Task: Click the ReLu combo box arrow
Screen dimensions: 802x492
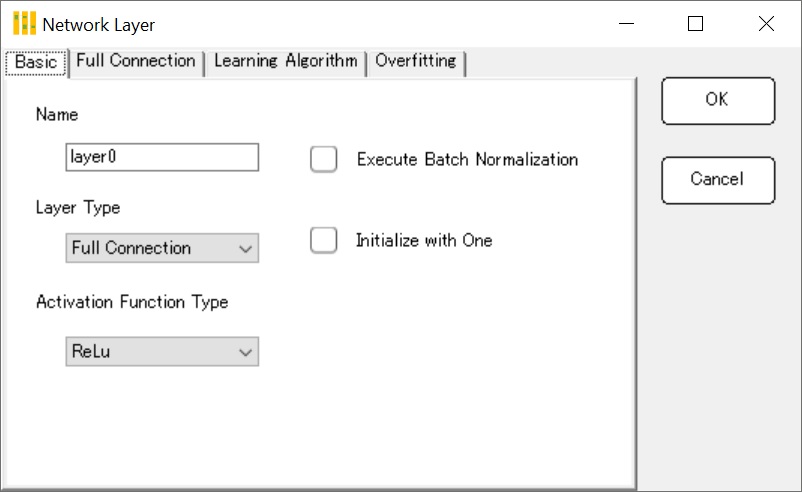Action: [x=246, y=352]
